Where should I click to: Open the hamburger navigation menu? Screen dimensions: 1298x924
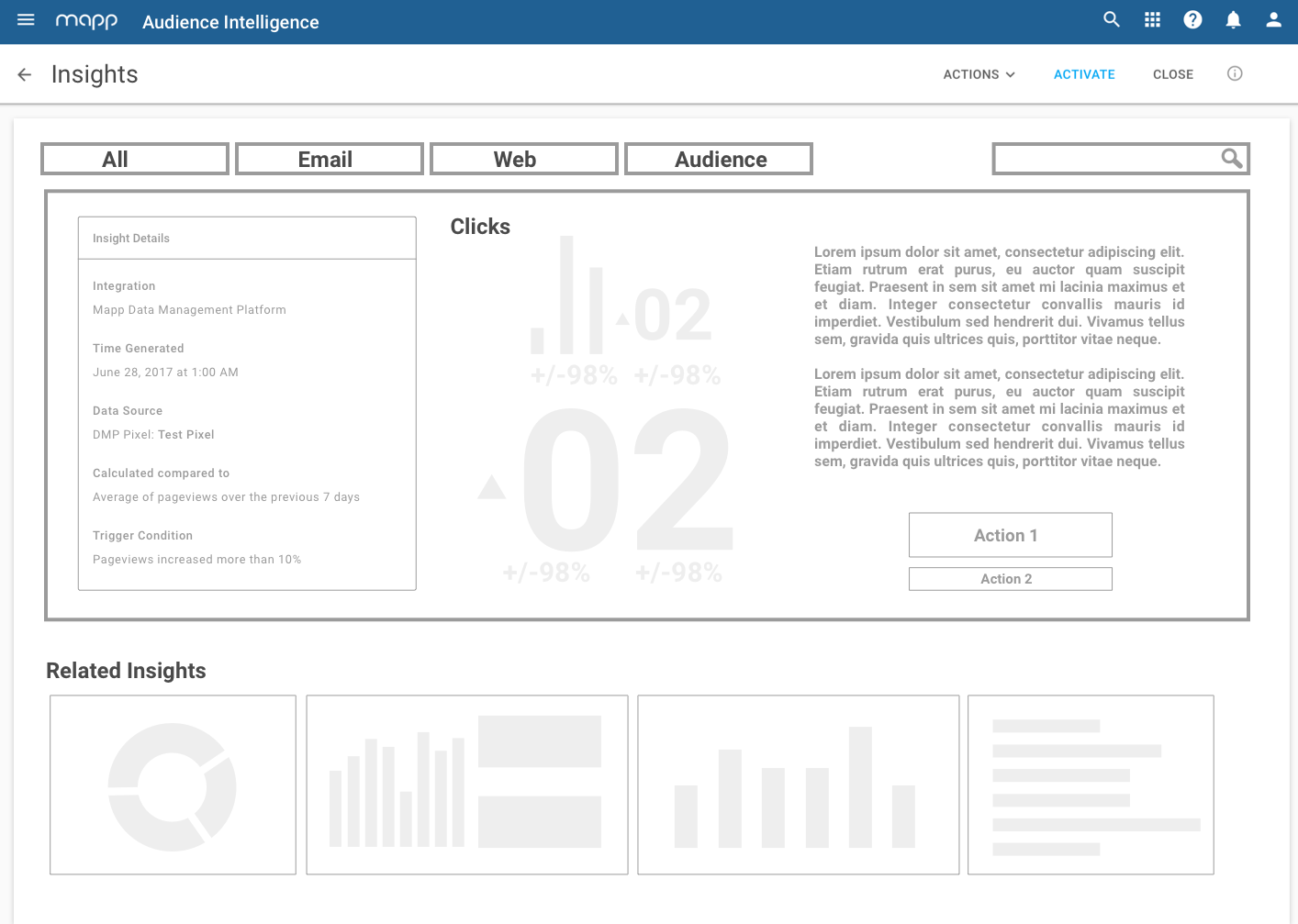(x=26, y=19)
